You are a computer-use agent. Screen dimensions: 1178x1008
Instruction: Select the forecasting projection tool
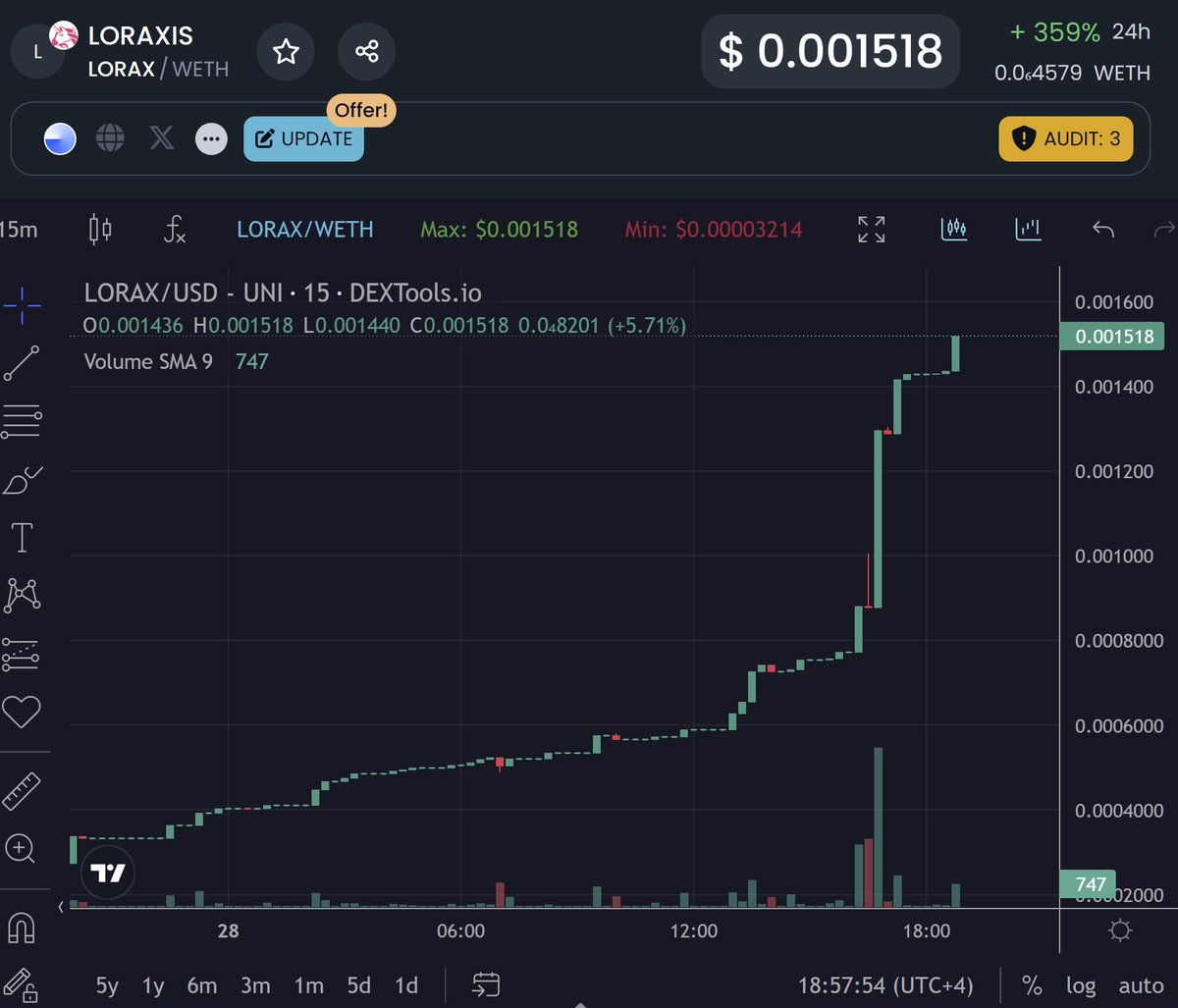(x=21, y=654)
